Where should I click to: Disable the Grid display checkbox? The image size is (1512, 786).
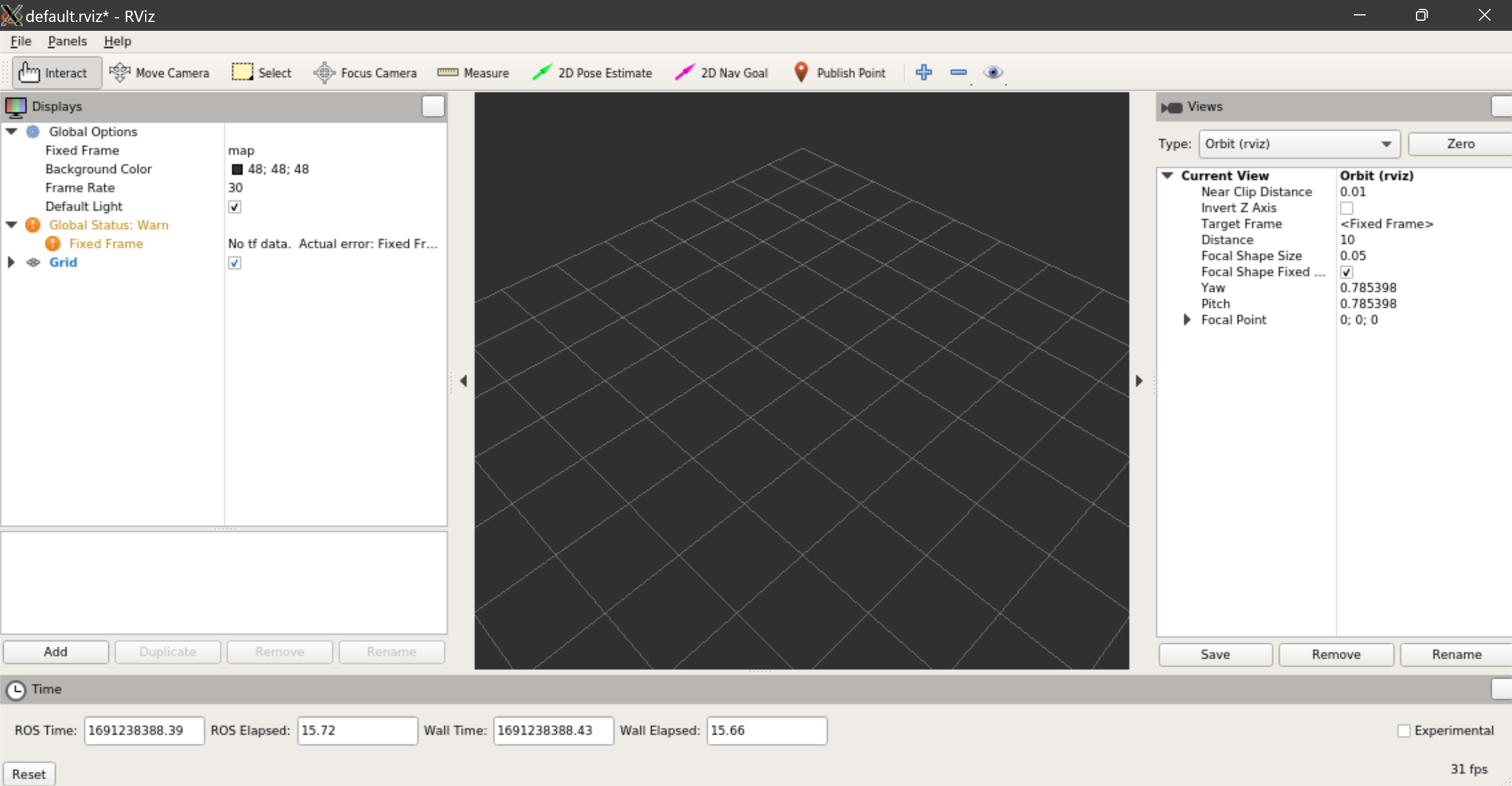(x=235, y=263)
